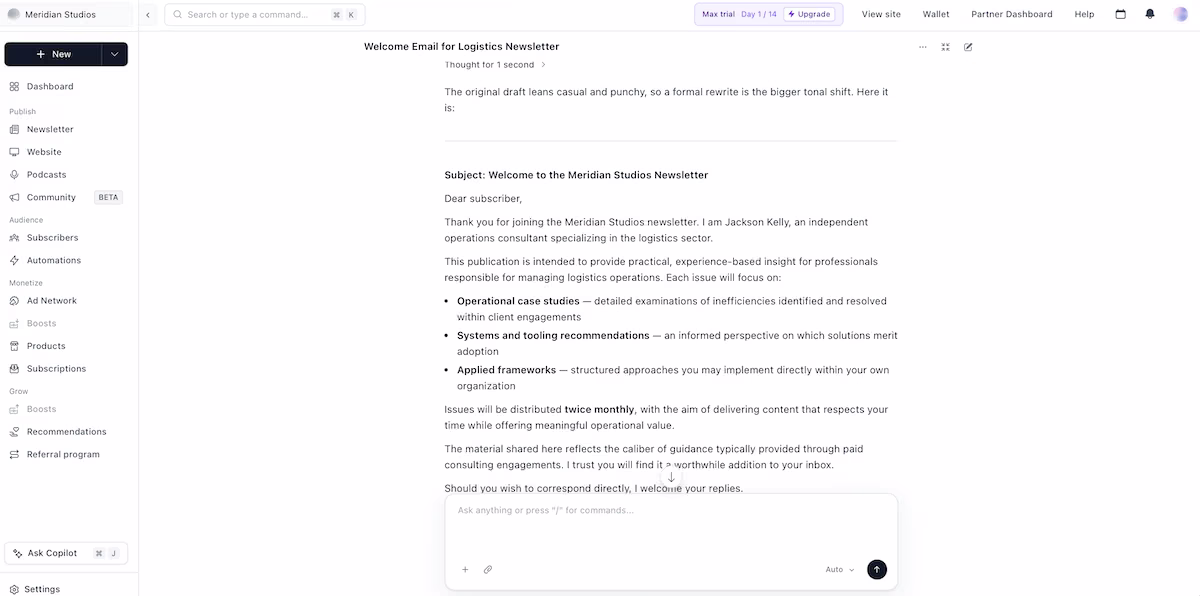Open the Wallet link
1200x596 pixels.
point(936,15)
